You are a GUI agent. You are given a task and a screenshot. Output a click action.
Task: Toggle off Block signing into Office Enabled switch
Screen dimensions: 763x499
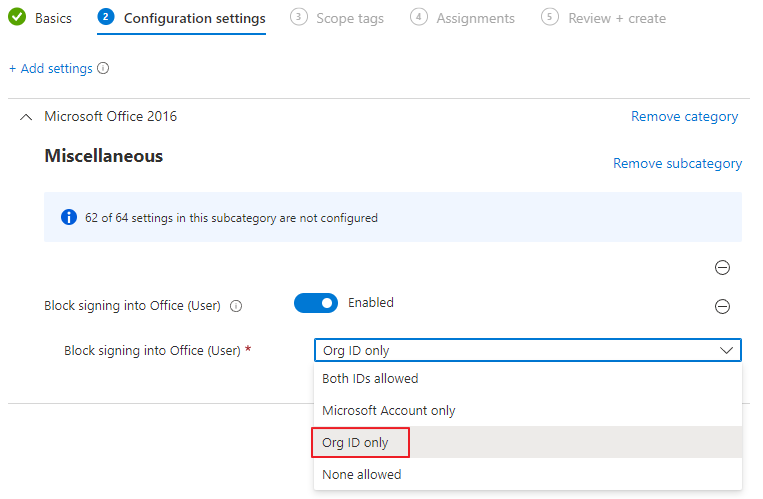pos(316,303)
